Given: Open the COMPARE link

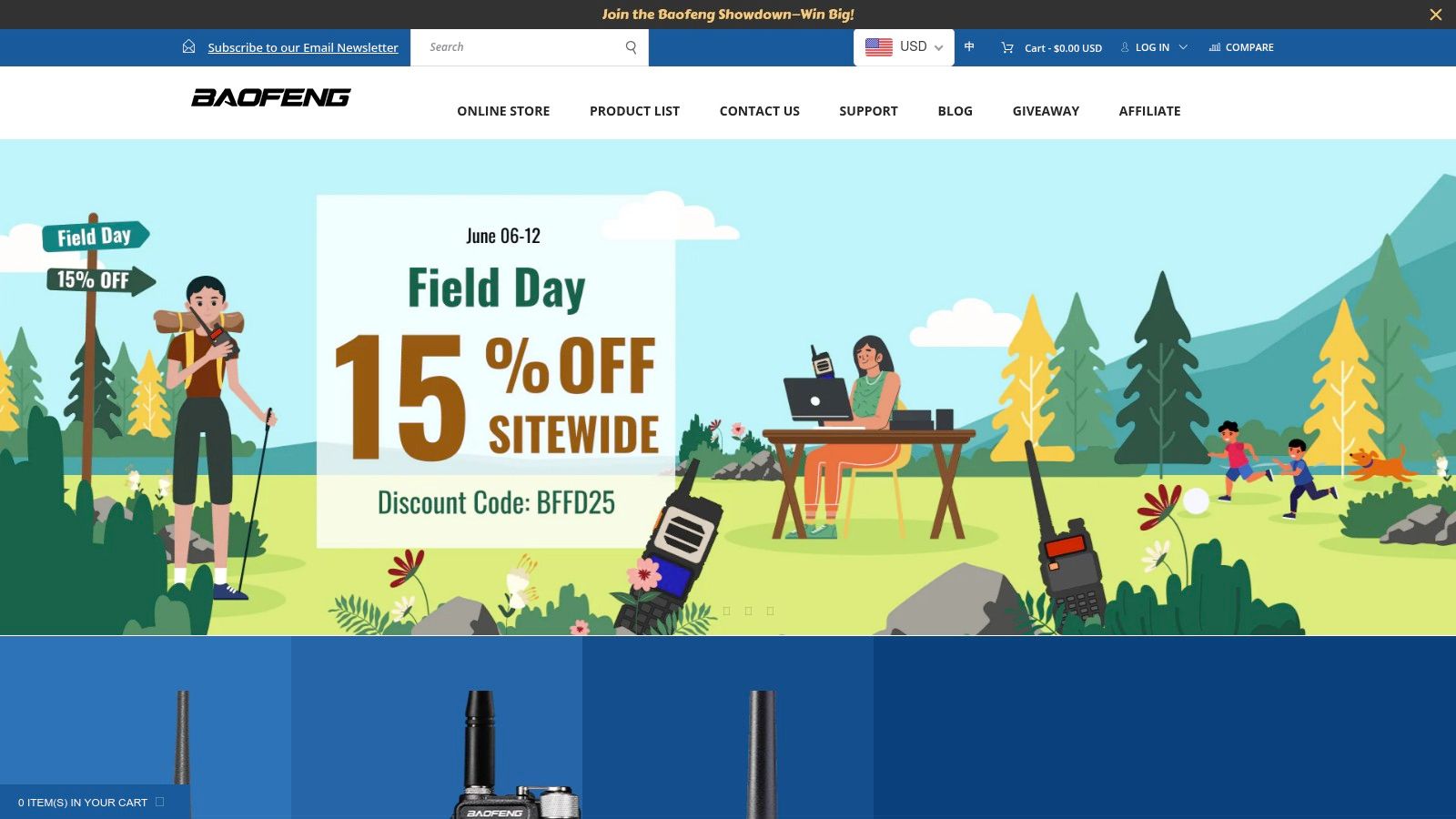Looking at the screenshot, I should pyautogui.click(x=1249, y=47).
